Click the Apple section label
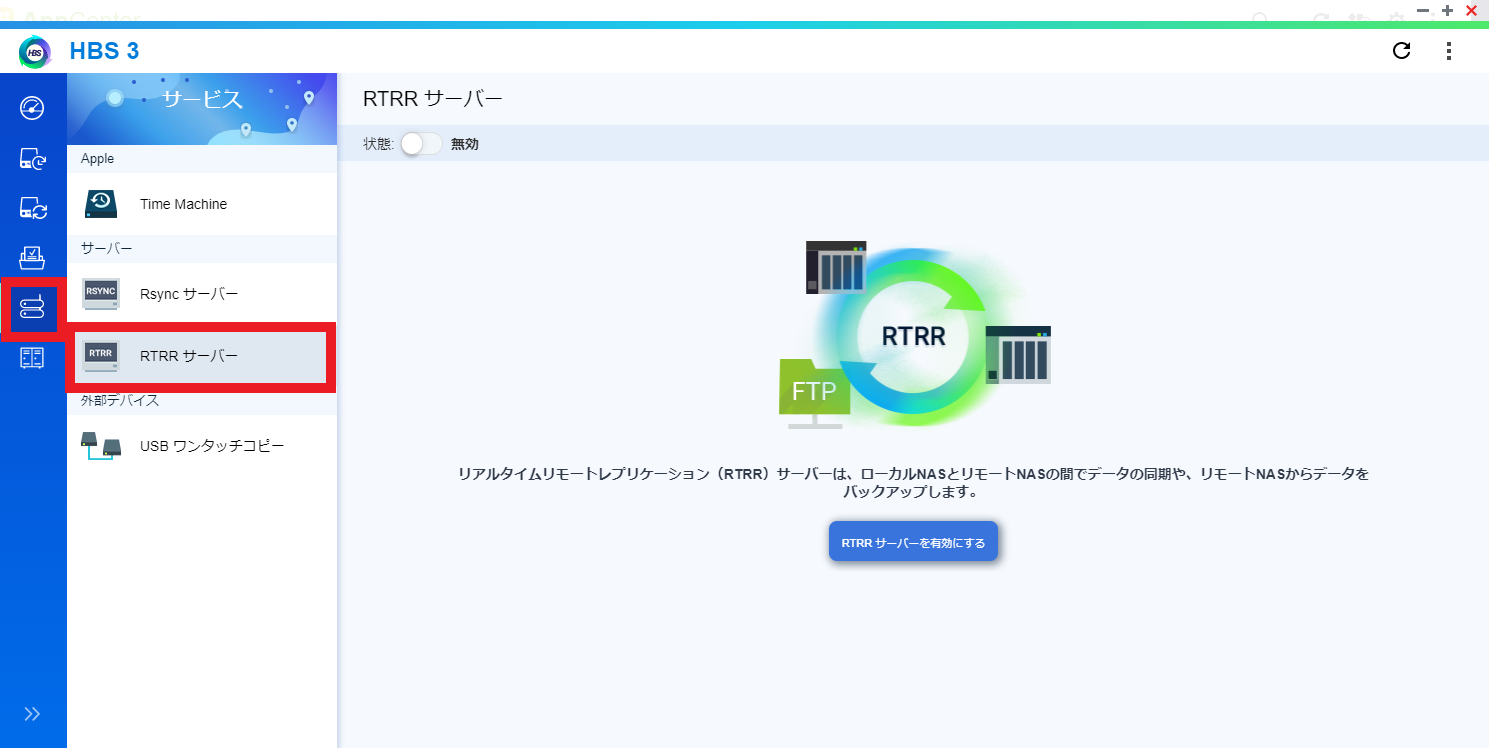This screenshot has height=748, width=1489. 98,159
